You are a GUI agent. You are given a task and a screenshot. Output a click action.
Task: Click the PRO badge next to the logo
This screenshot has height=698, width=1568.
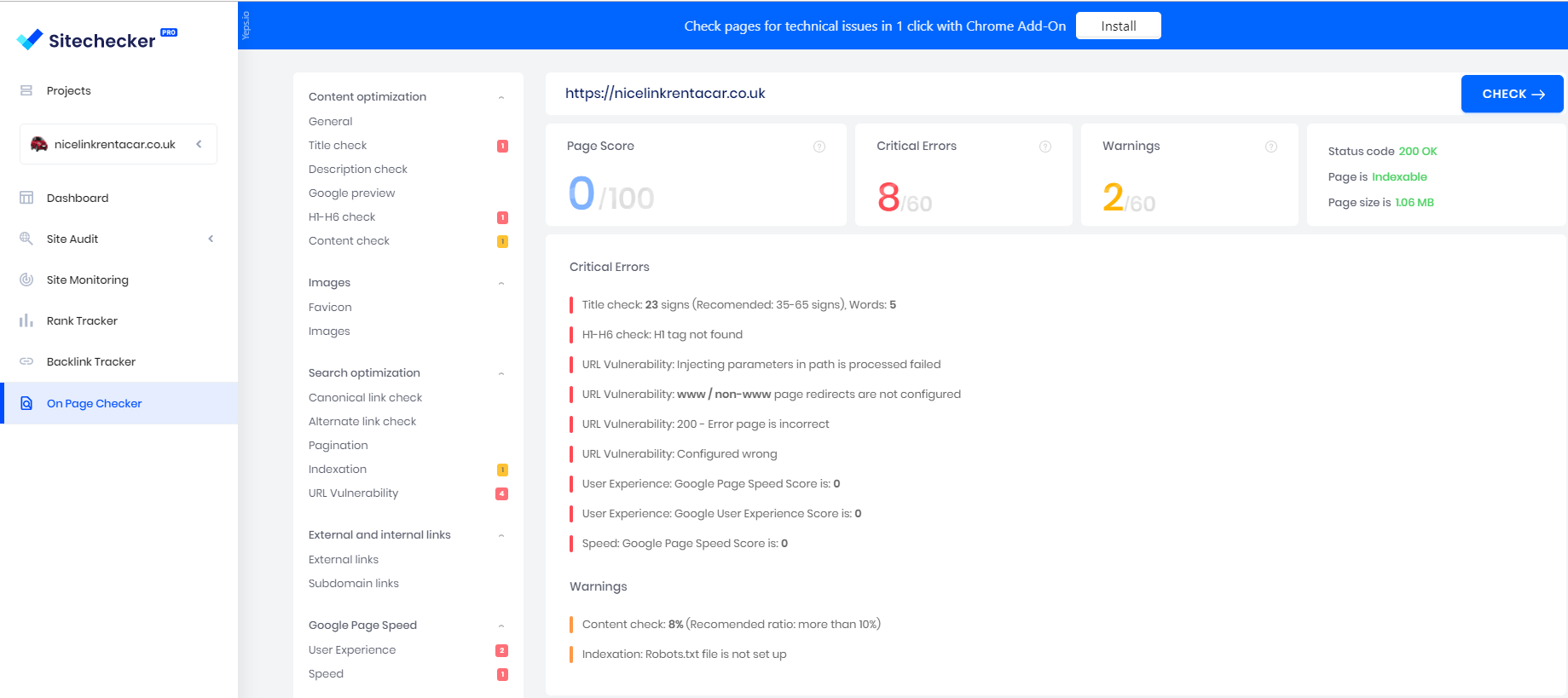(x=169, y=32)
